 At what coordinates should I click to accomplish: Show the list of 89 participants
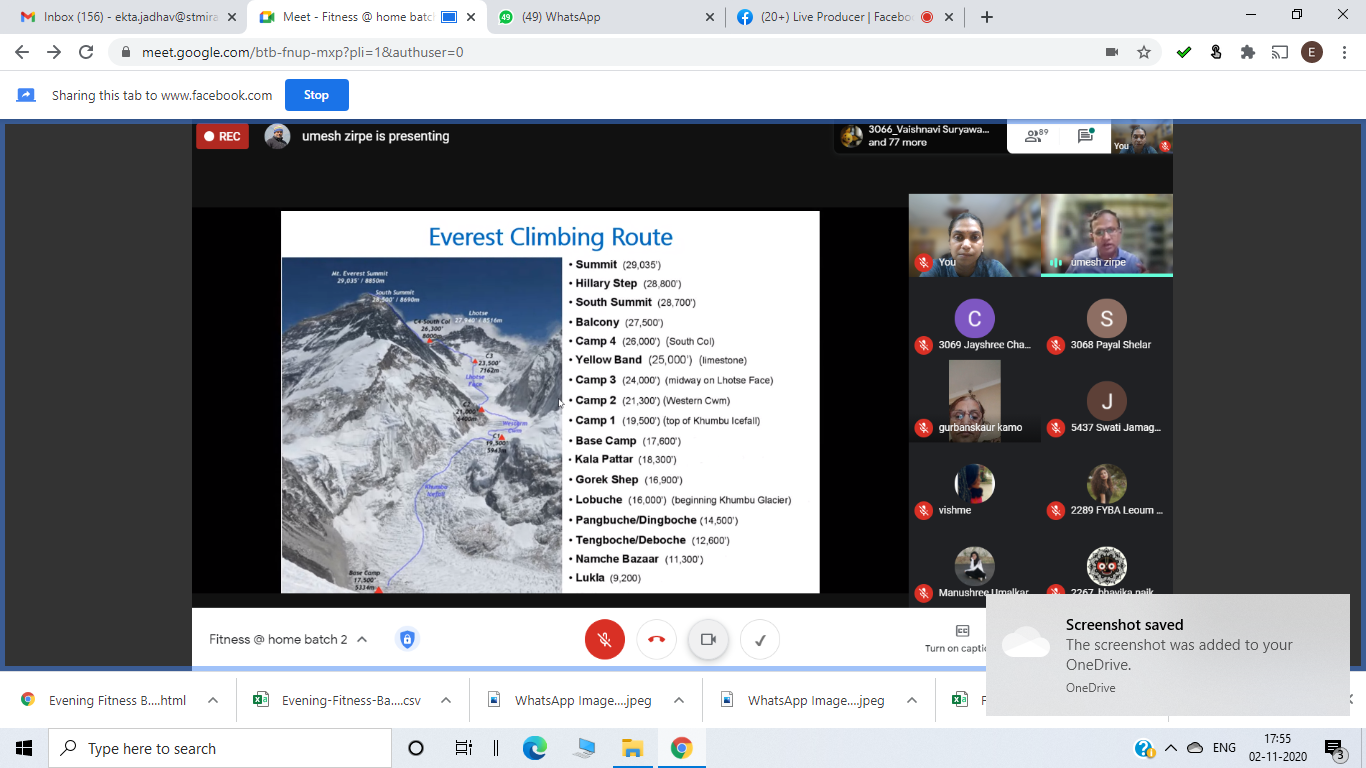[1033, 135]
